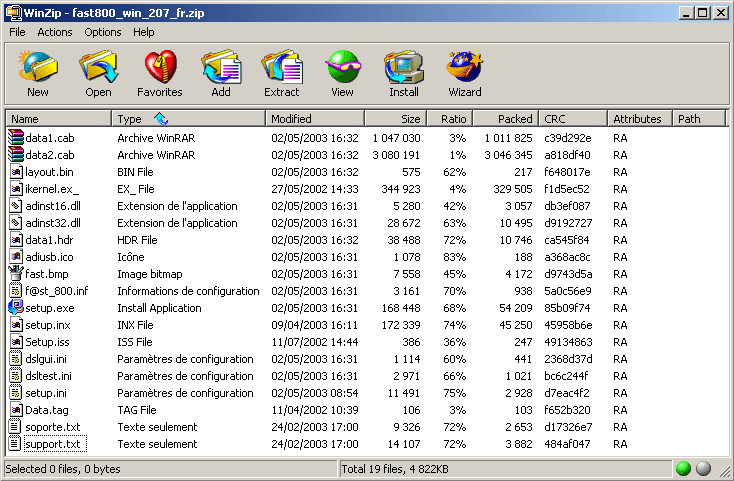This screenshot has width=734, height=481.
Task: Select the support.txt file name
Action: (x=53, y=444)
